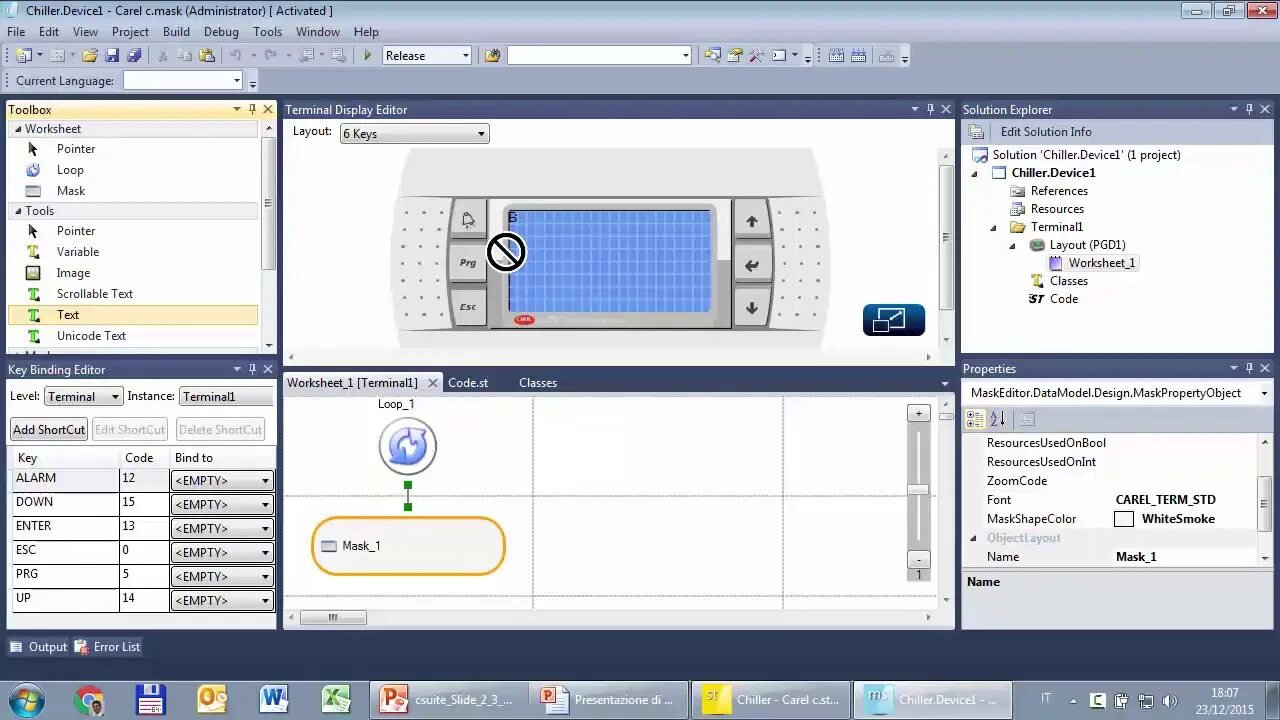Click the zoom in plus button
This screenshot has width=1280, height=720.
[918, 413]
